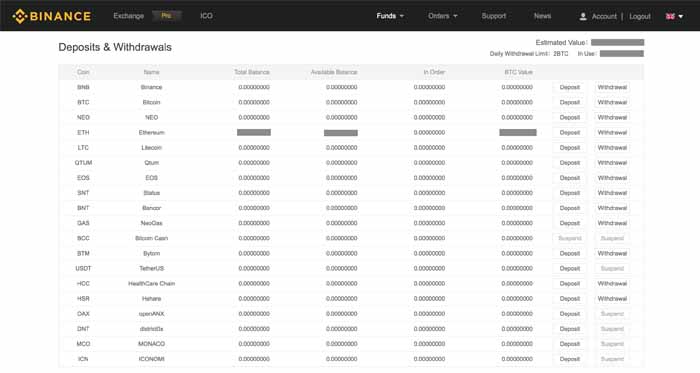Go to the Exchange page
This screenshot has height=373, width=700.
[129, 16]
